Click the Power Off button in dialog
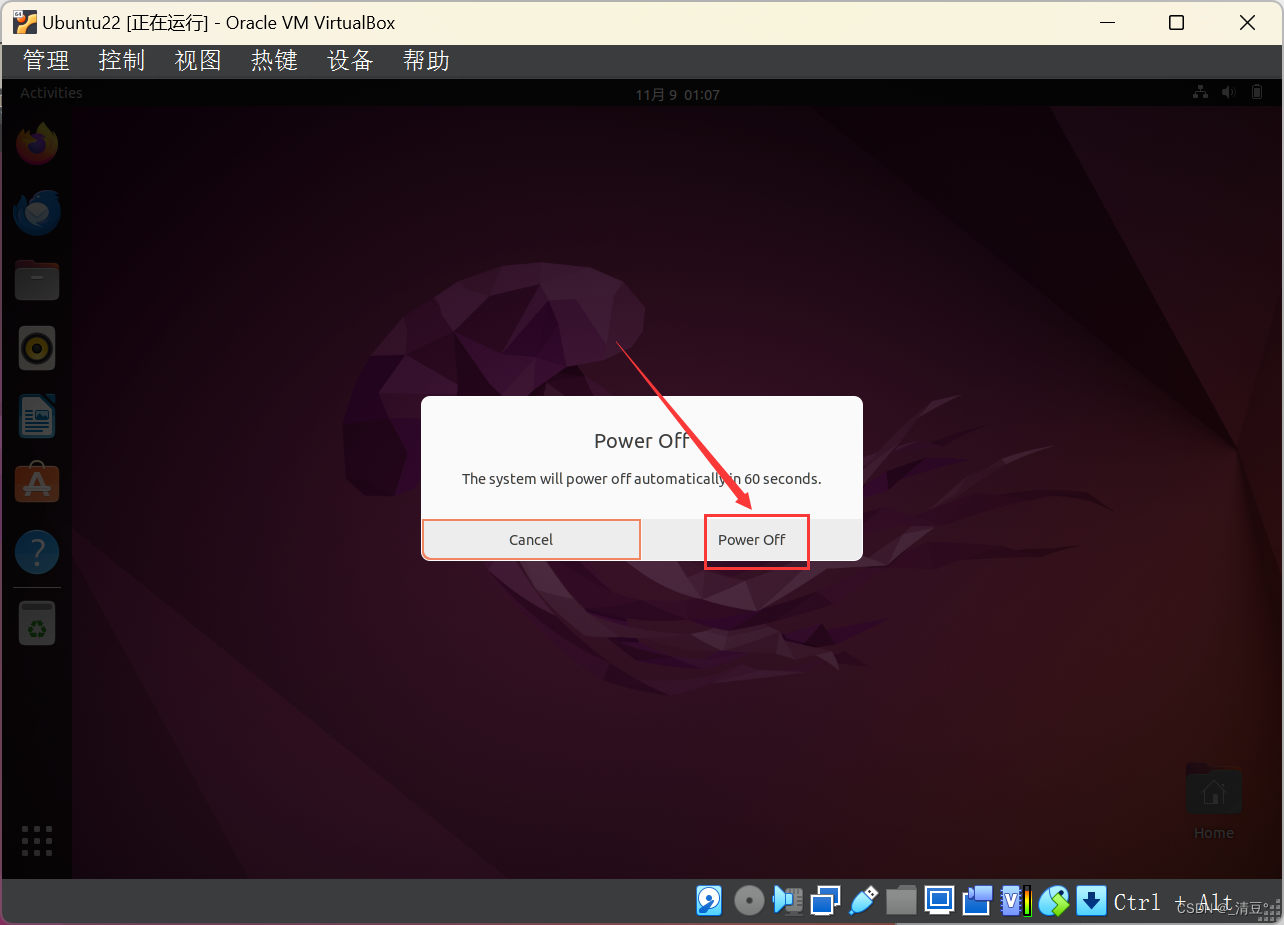The width and height of the screenshot is (1284, 925). click(x=752, y=540)
